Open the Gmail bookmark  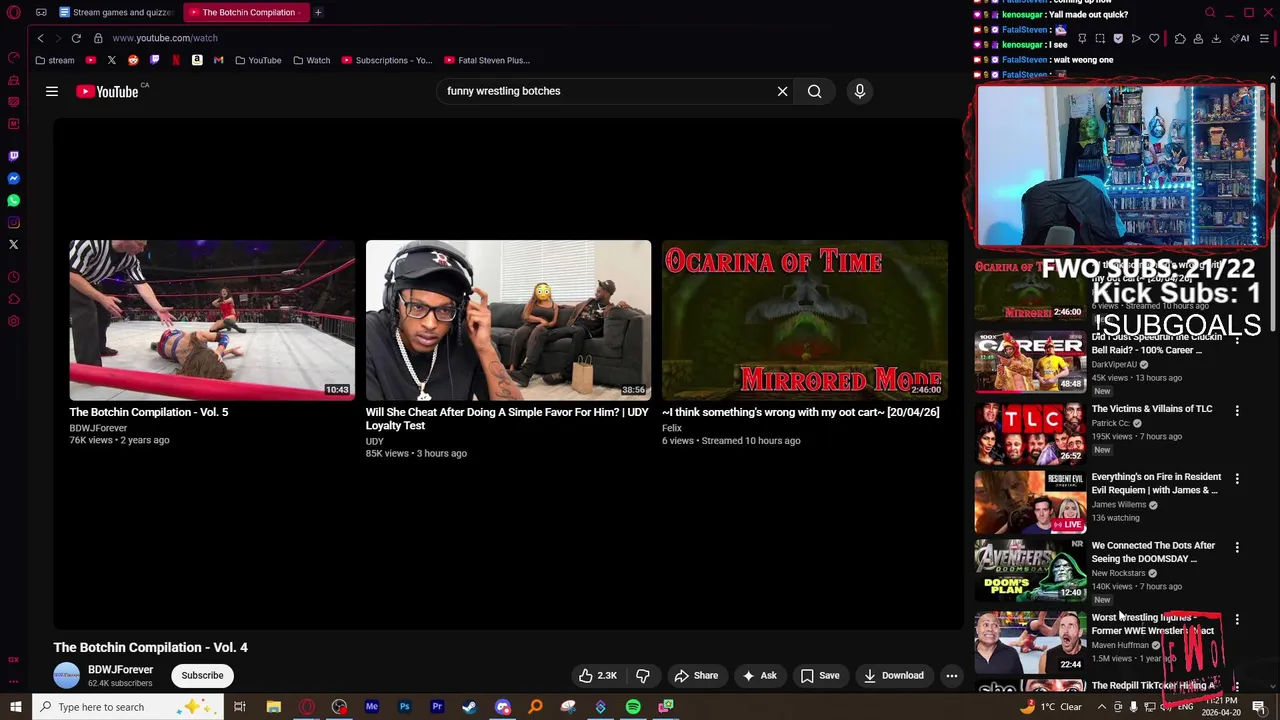[x=218, y=60]
